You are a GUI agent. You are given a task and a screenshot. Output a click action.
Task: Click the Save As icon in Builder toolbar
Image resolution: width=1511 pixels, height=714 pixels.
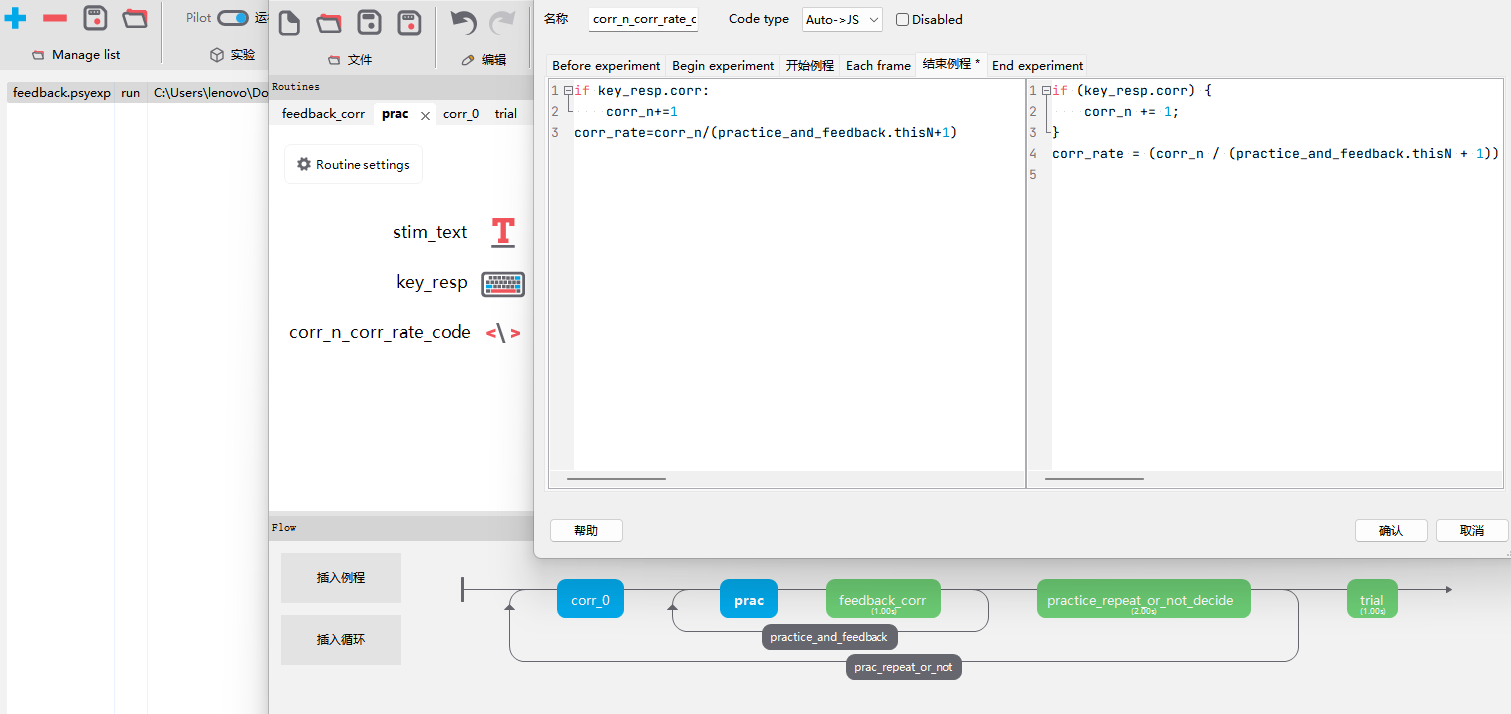[x=409, y=23]
